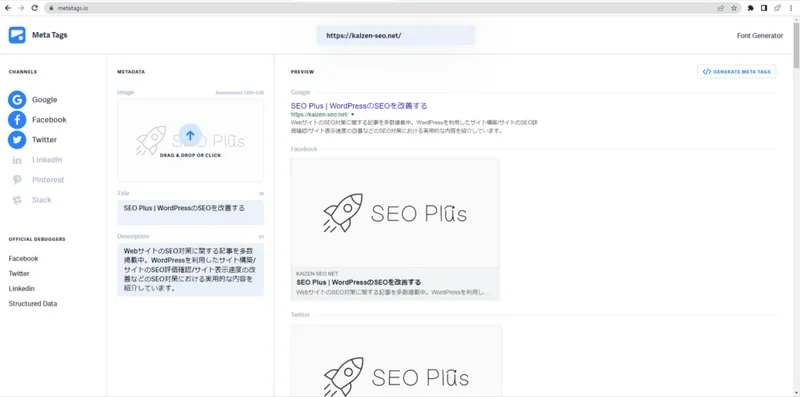Click the Google preview title link

click(359, 106)
